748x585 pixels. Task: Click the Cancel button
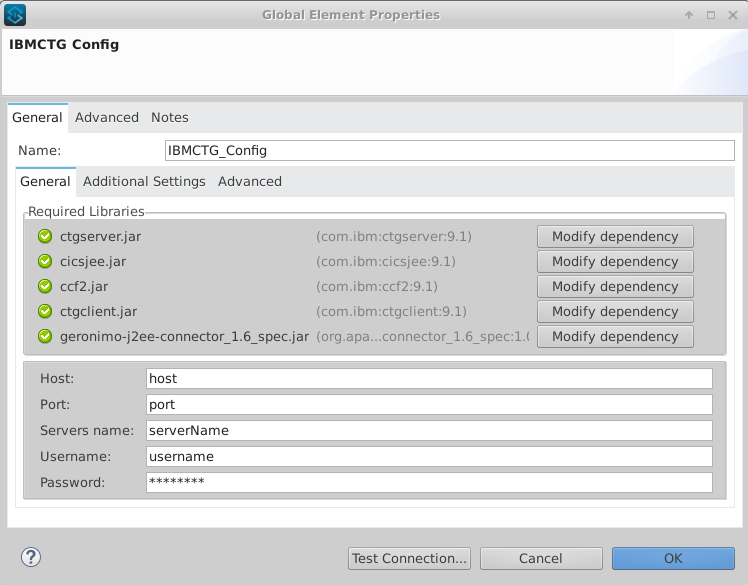click(541, 558)
